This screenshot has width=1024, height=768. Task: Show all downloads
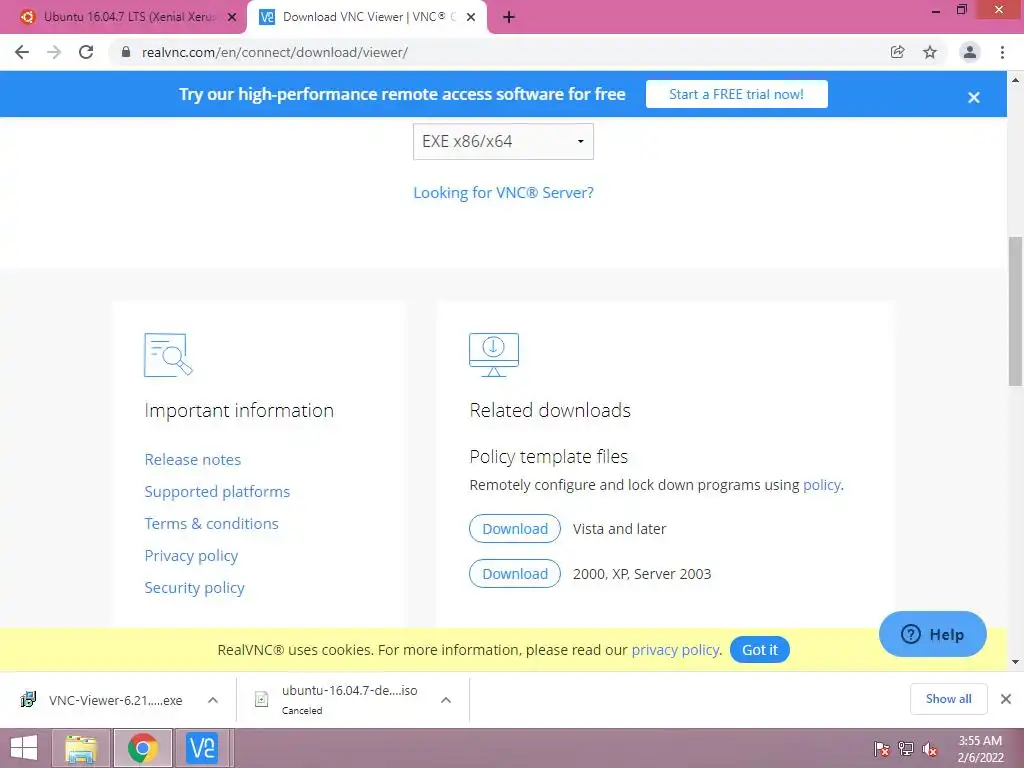tap(948, 699)
